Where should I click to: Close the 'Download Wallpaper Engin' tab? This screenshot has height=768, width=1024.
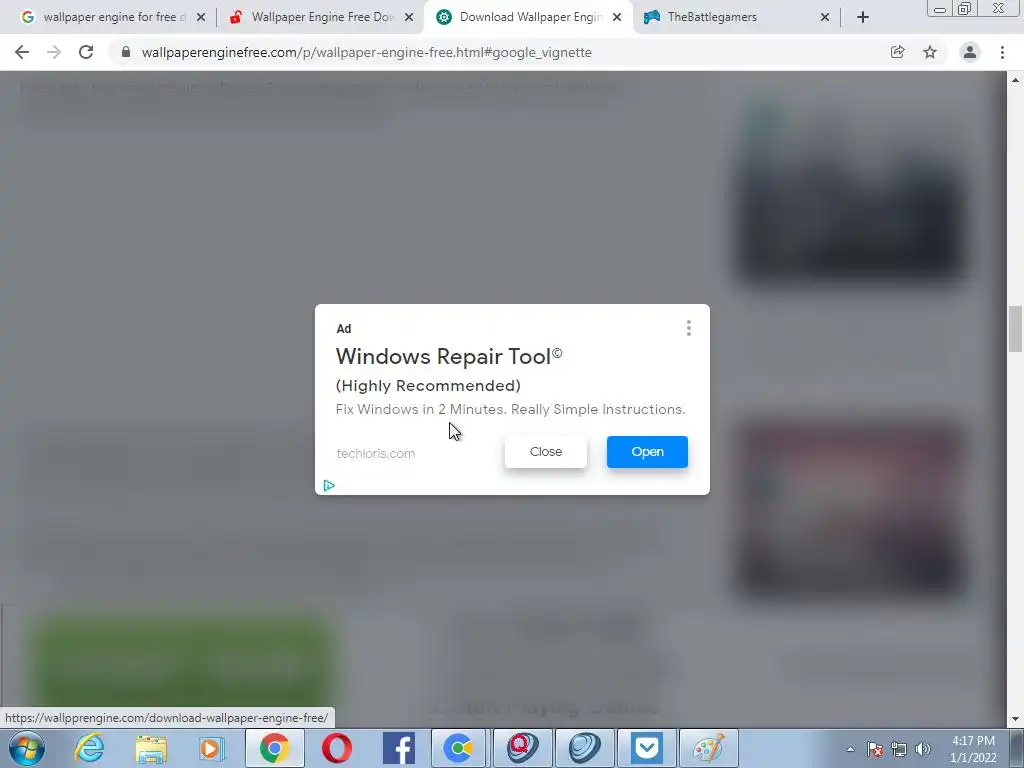click(617, 18)
